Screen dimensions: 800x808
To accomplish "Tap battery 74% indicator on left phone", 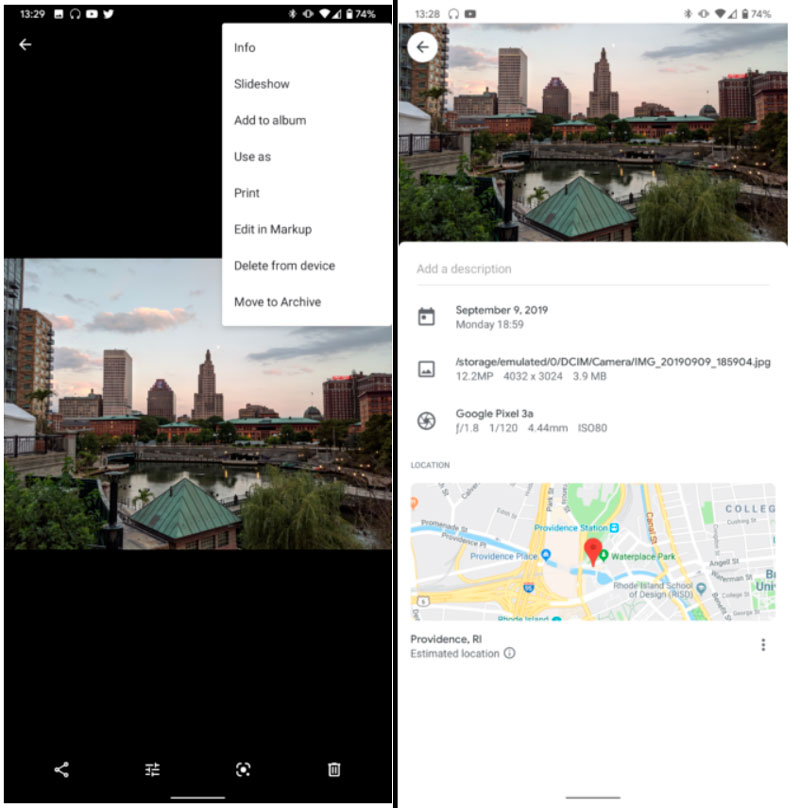I will pyautogui.click(x=360, y=14).
